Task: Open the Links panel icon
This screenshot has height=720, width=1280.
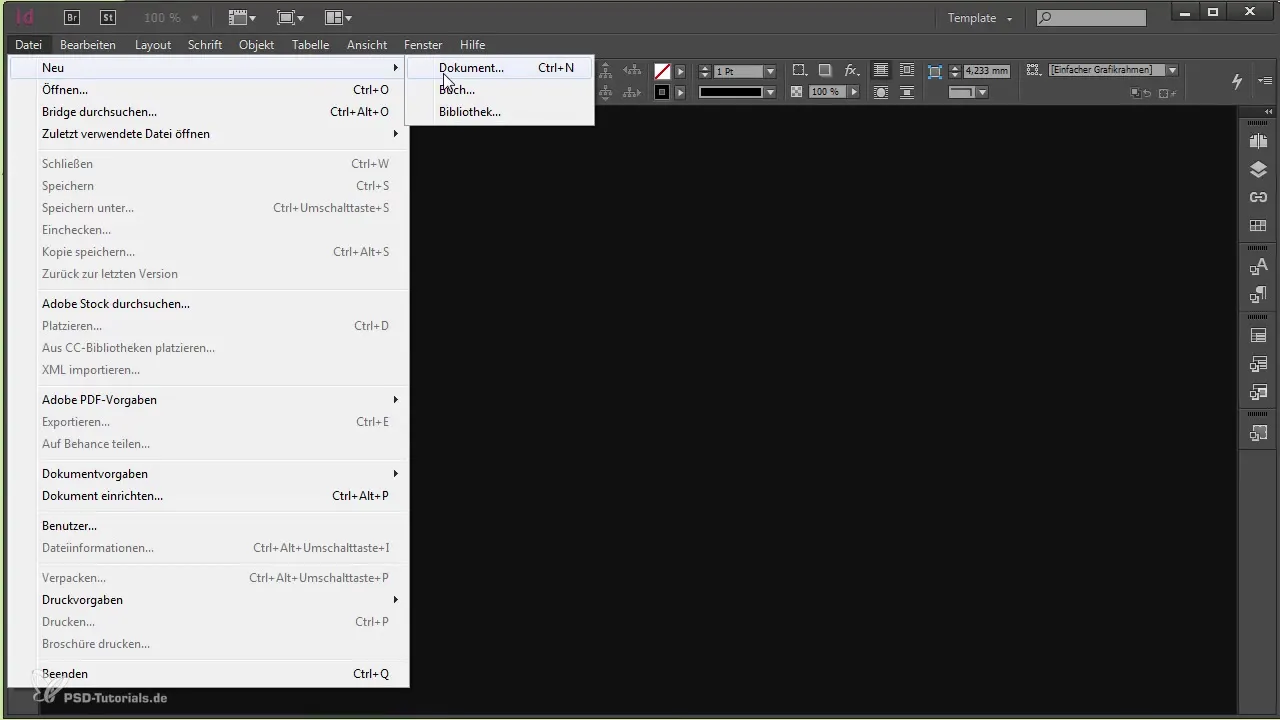Action: [1258, 197]
